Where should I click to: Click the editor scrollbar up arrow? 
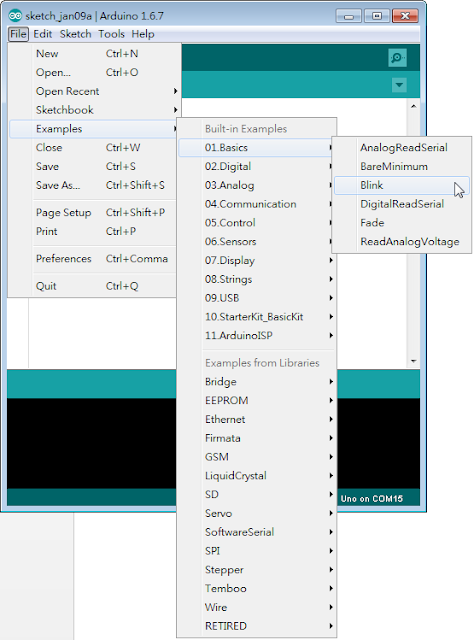[413, 106]
